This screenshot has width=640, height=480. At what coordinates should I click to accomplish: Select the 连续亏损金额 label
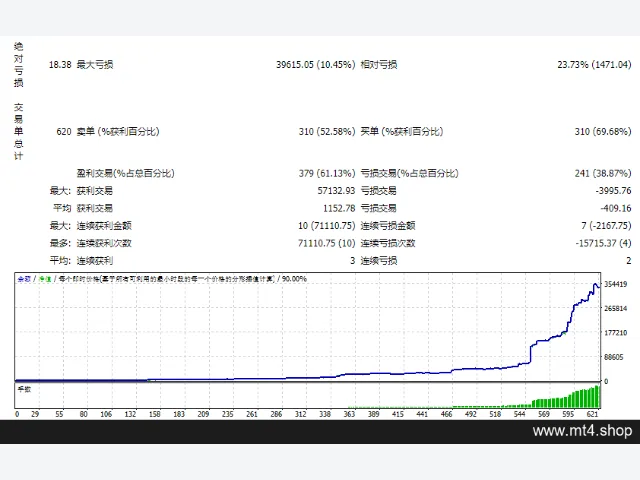click(388, 226)
